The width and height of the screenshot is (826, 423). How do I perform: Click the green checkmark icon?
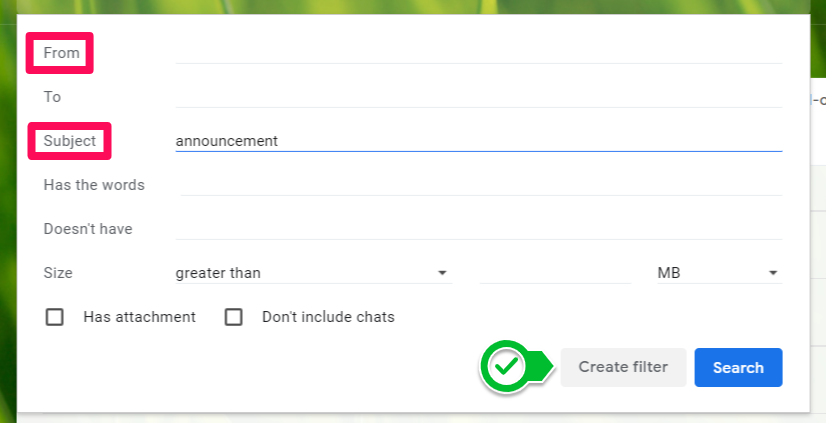507,367
